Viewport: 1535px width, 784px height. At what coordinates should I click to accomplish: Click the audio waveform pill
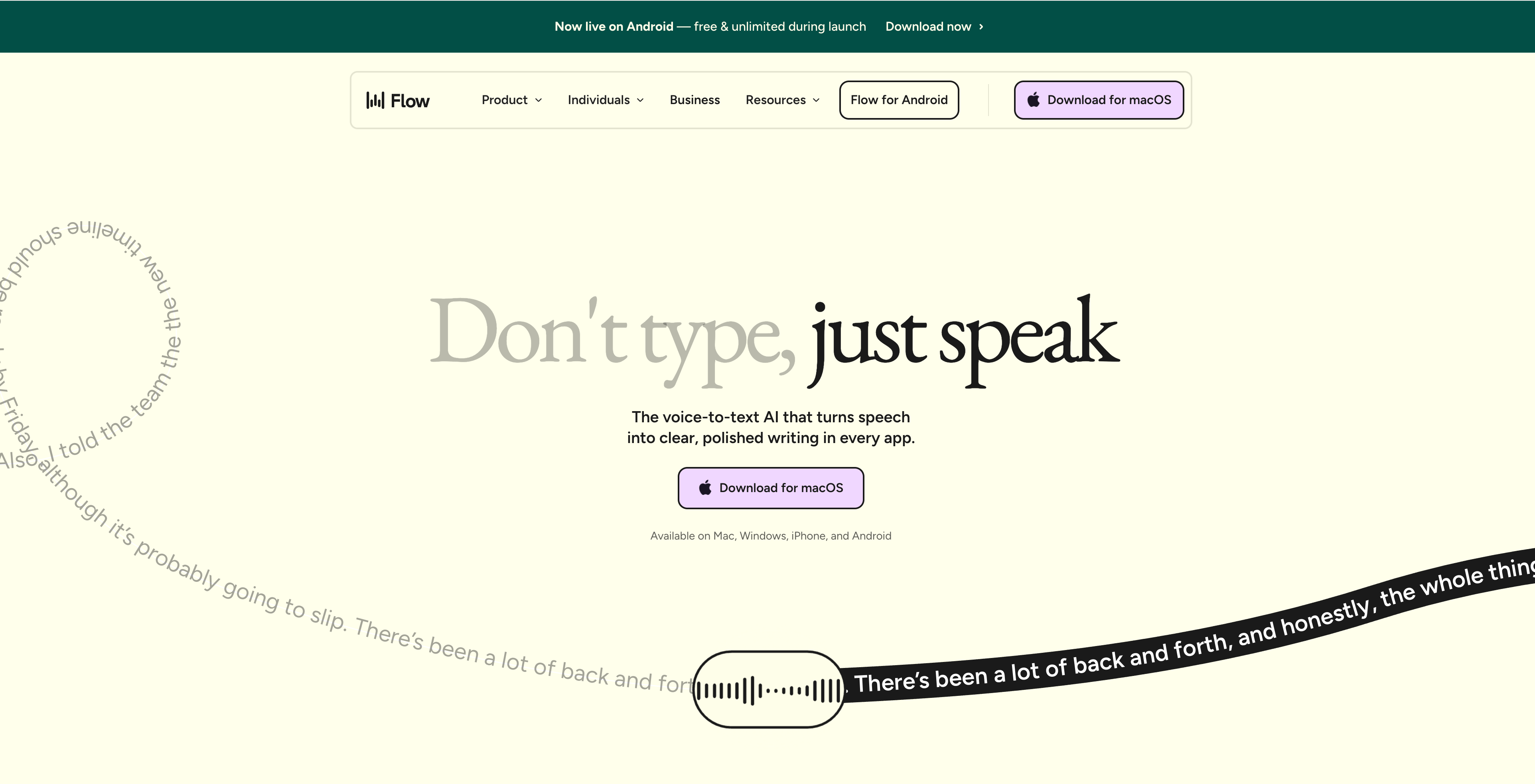point(769,690)
